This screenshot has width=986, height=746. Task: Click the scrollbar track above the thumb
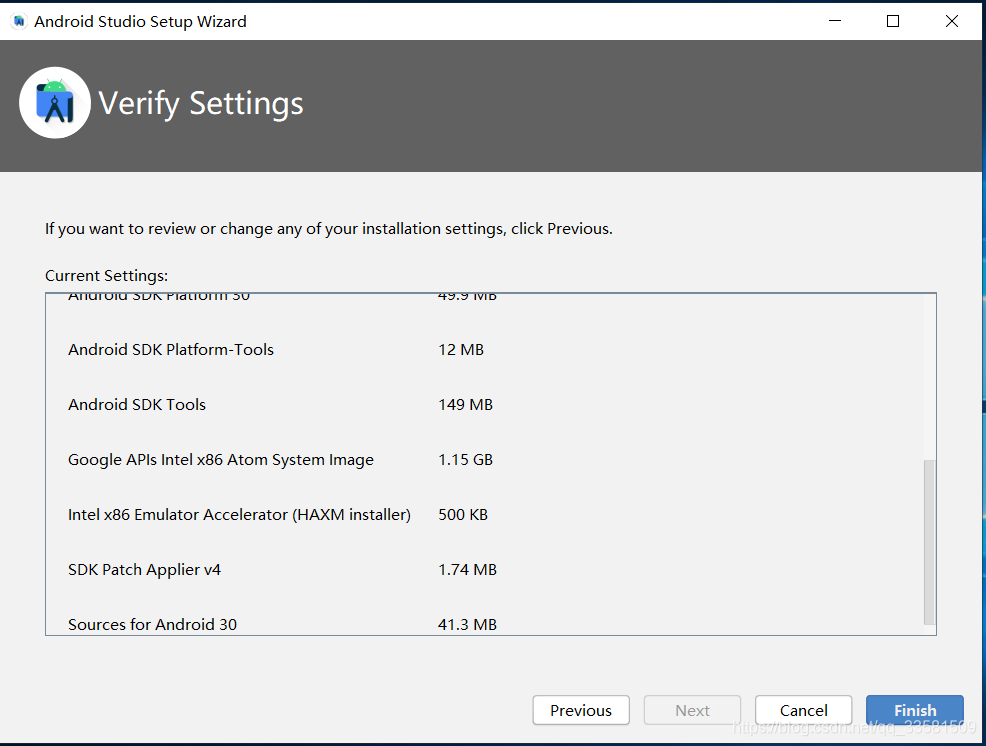point(929,377)
